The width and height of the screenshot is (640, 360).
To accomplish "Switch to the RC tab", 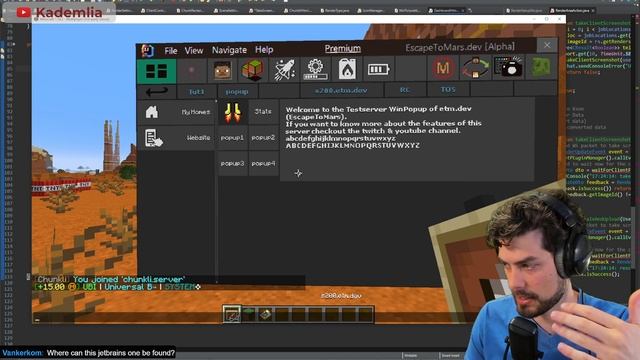I will [405, 89].
